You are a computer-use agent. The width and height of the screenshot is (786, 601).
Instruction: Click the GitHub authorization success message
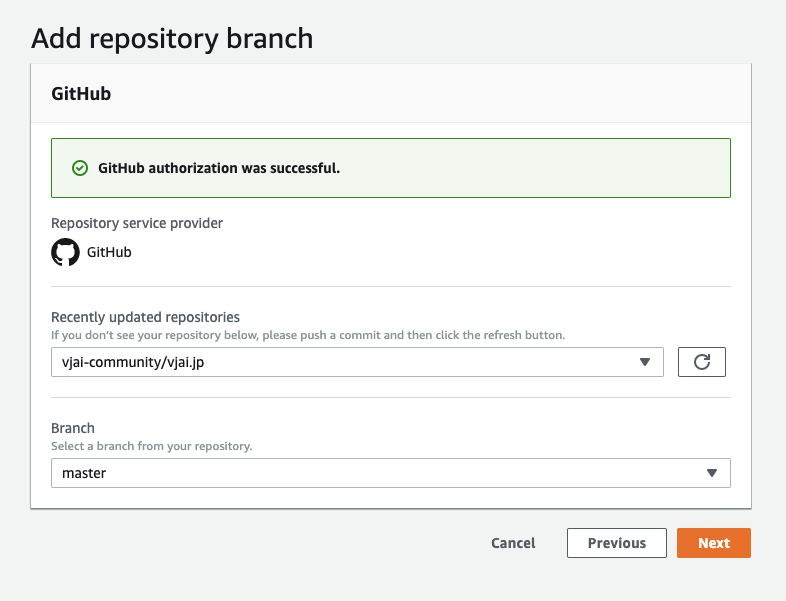click(x=219, y=168)
